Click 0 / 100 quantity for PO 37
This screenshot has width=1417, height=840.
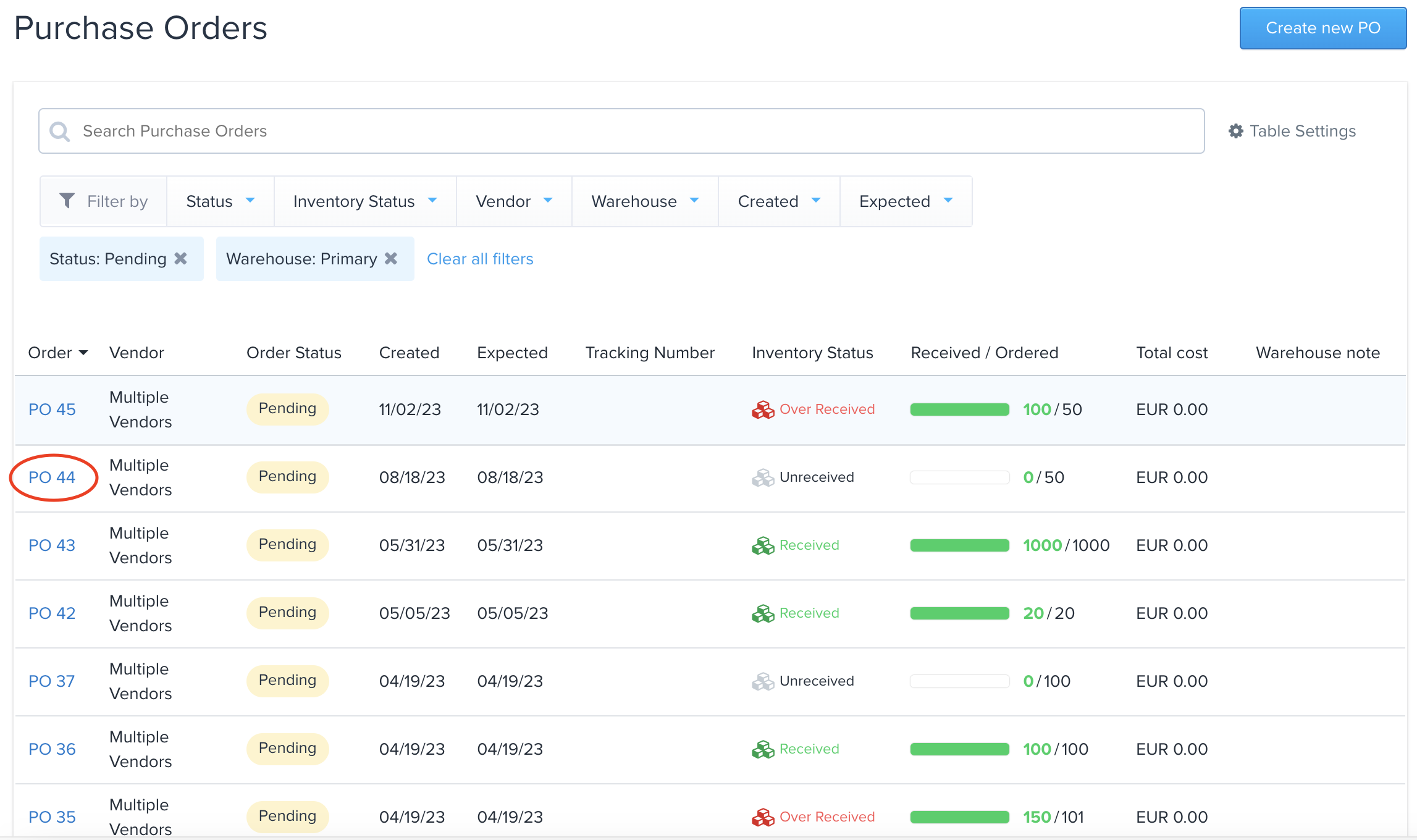pos(1047,681)
